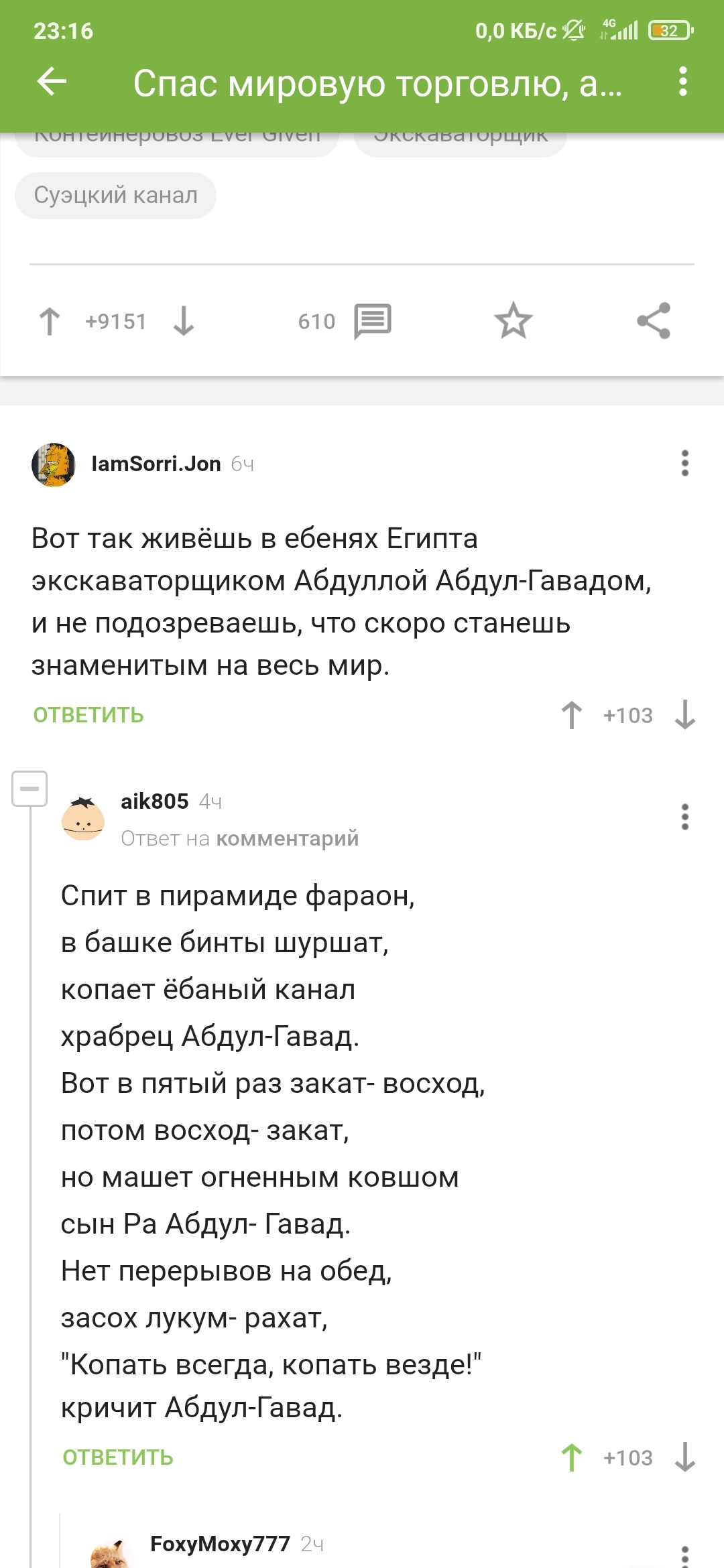The width and height of the screenshot is (724, 1568).
Task: Open IamSorri.Jon comment options menu
Action: click(x=684, y=463)
